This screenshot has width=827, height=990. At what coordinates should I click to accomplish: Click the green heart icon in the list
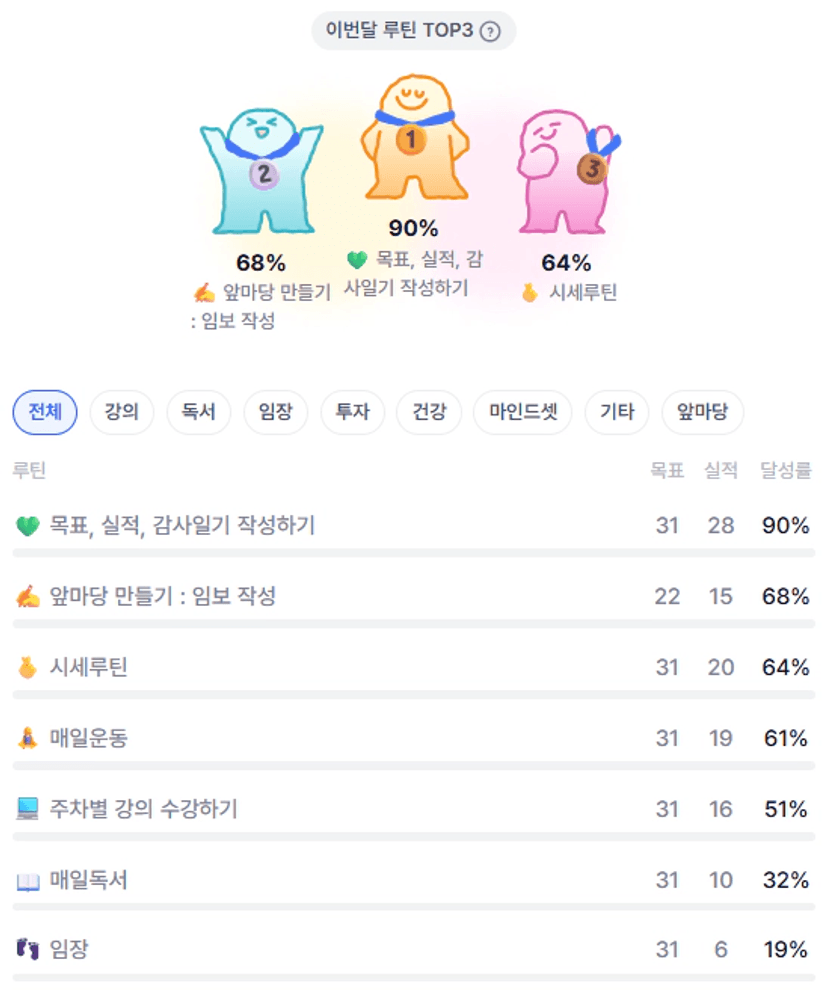pos(27,526)
